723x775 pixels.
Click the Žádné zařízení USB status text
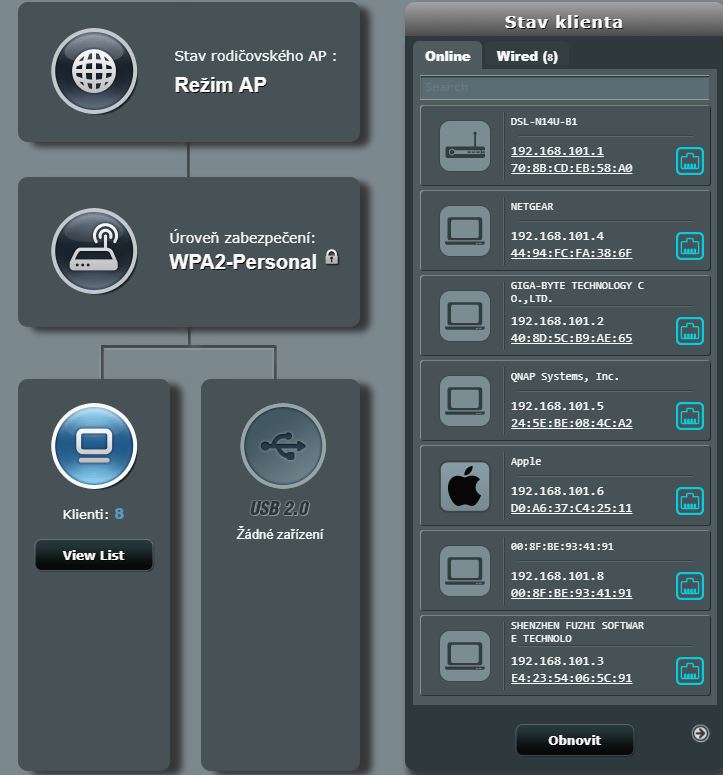(x=280, y=534)
